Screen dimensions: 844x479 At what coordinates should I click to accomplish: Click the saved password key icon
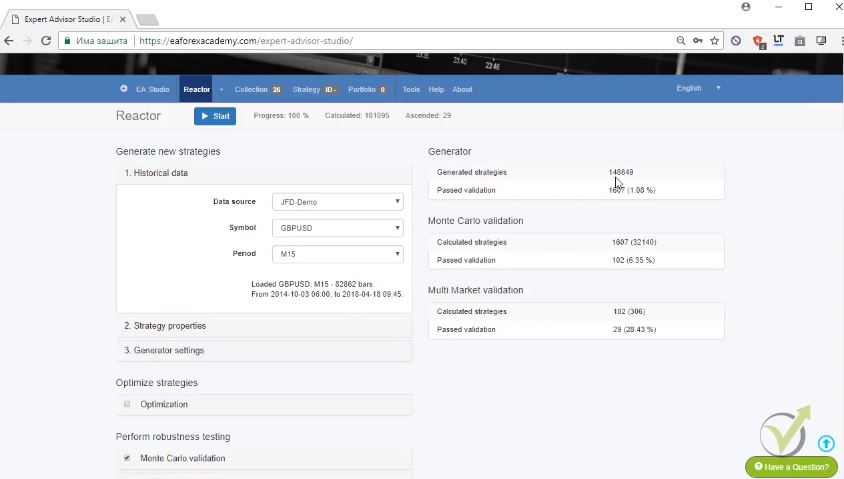pos(697,41)
